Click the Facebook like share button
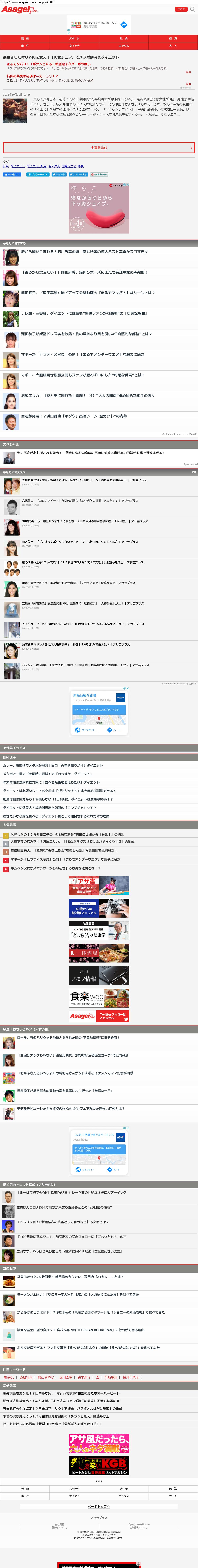198x1568 pixels. tap(12, 174)
